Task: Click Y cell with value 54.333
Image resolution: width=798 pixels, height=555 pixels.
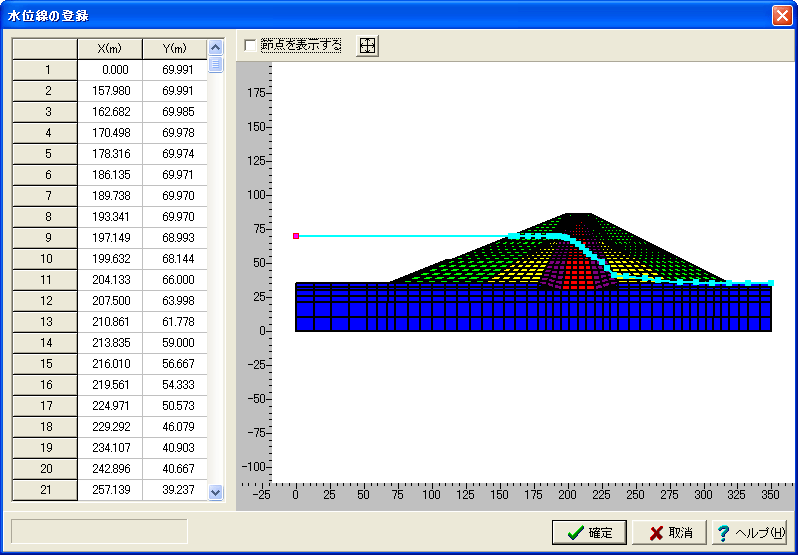Action: click(175, 385)
